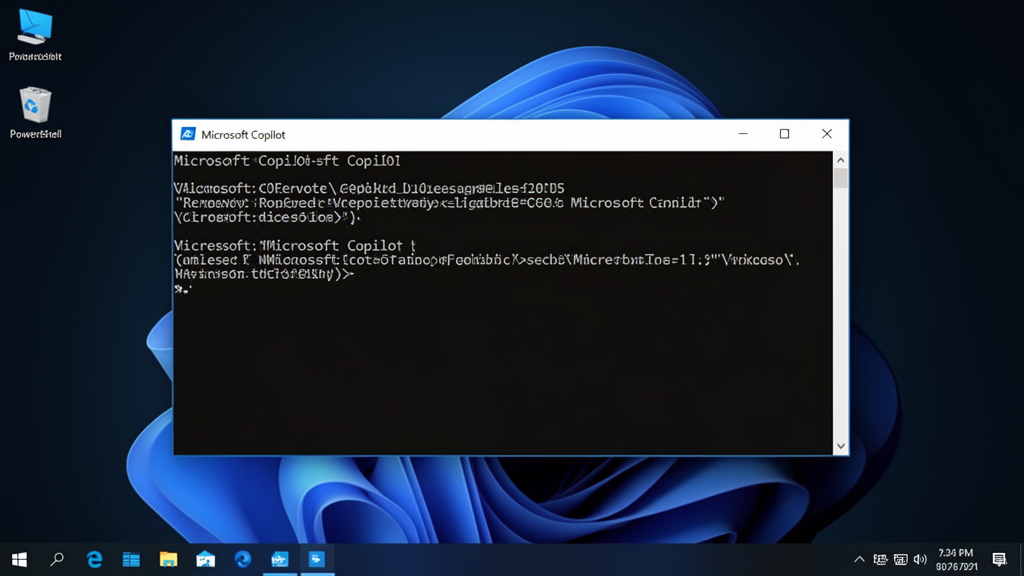Open the network tray icon

(x=880, y=560)
